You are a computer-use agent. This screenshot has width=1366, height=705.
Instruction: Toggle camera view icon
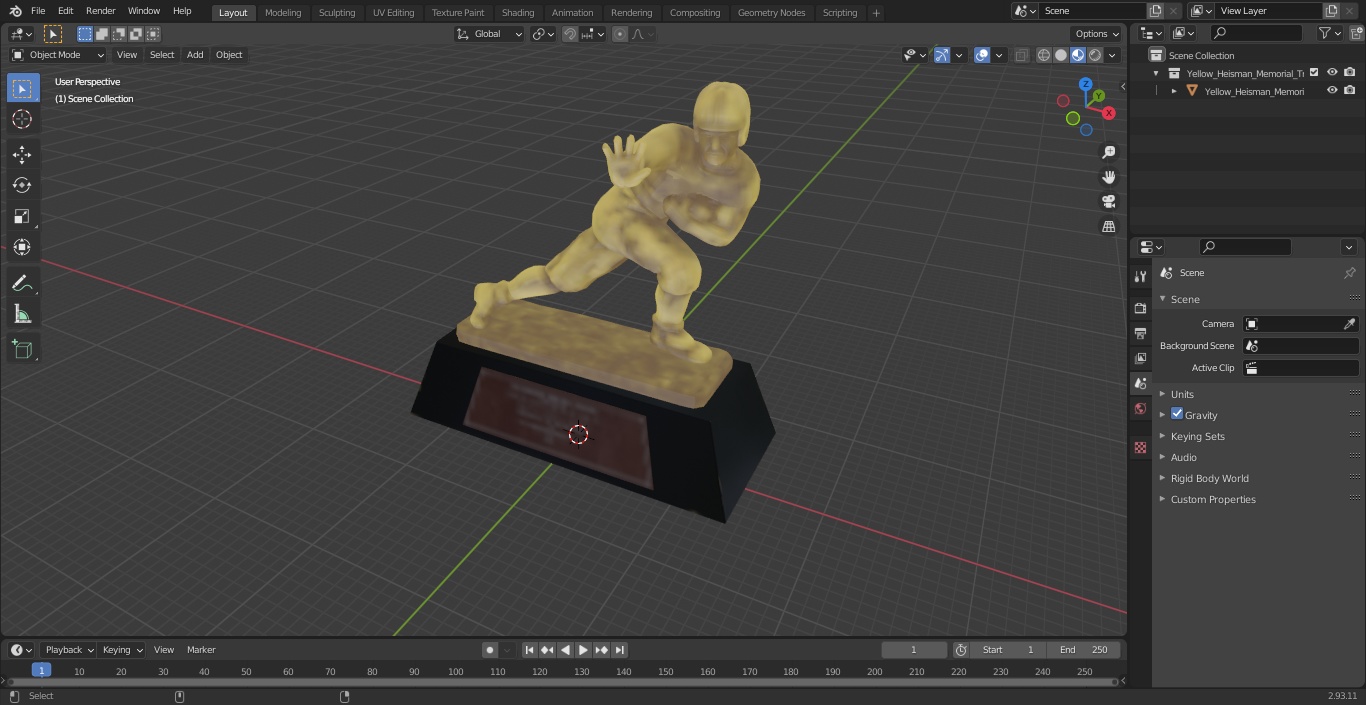1108,202
